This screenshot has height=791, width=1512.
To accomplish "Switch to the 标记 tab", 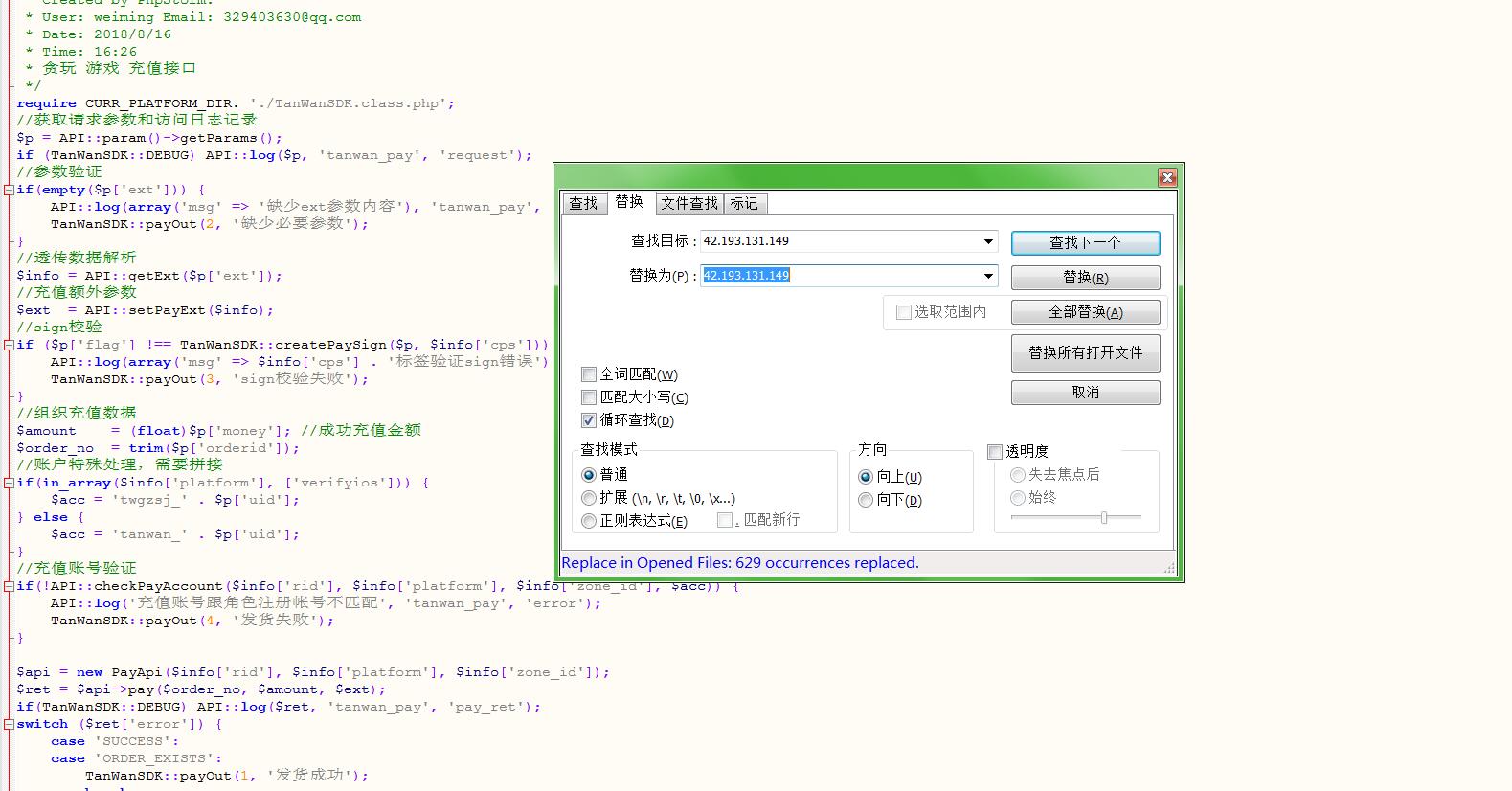I will tap(744, 203).
